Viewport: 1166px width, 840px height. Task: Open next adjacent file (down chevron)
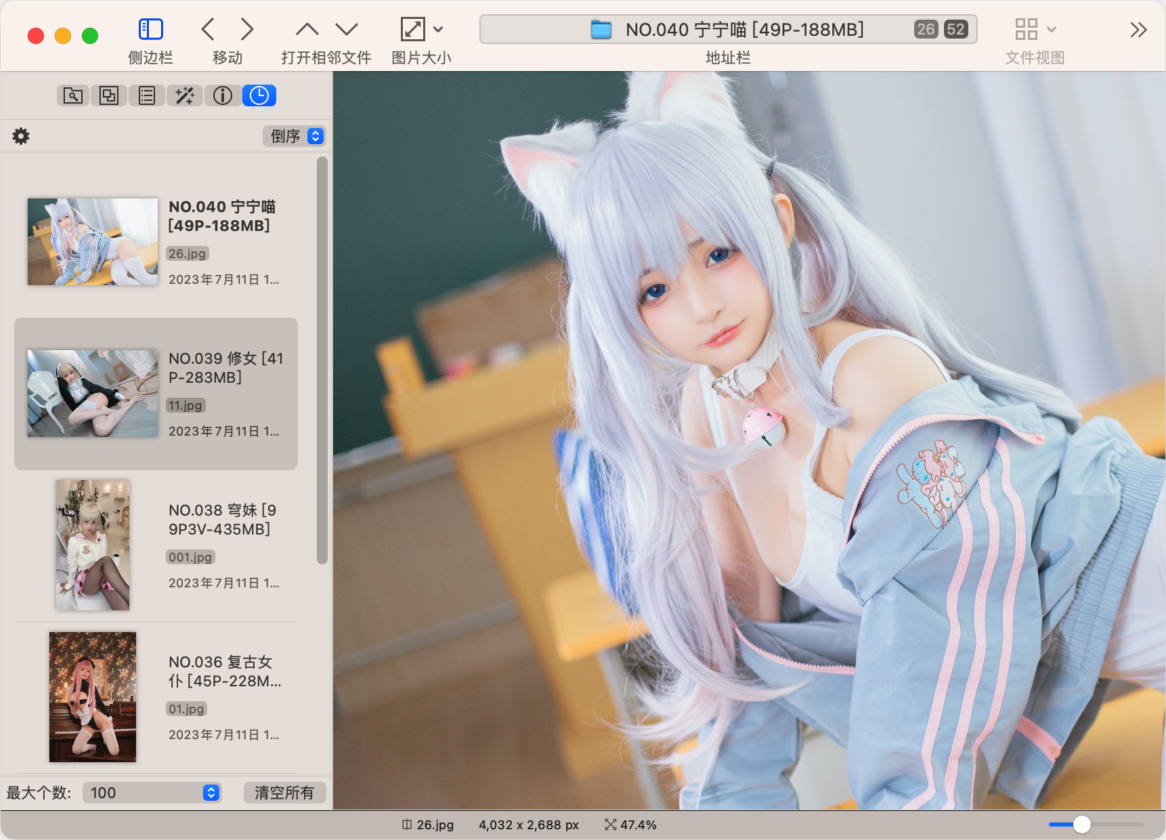coord(346,30)
